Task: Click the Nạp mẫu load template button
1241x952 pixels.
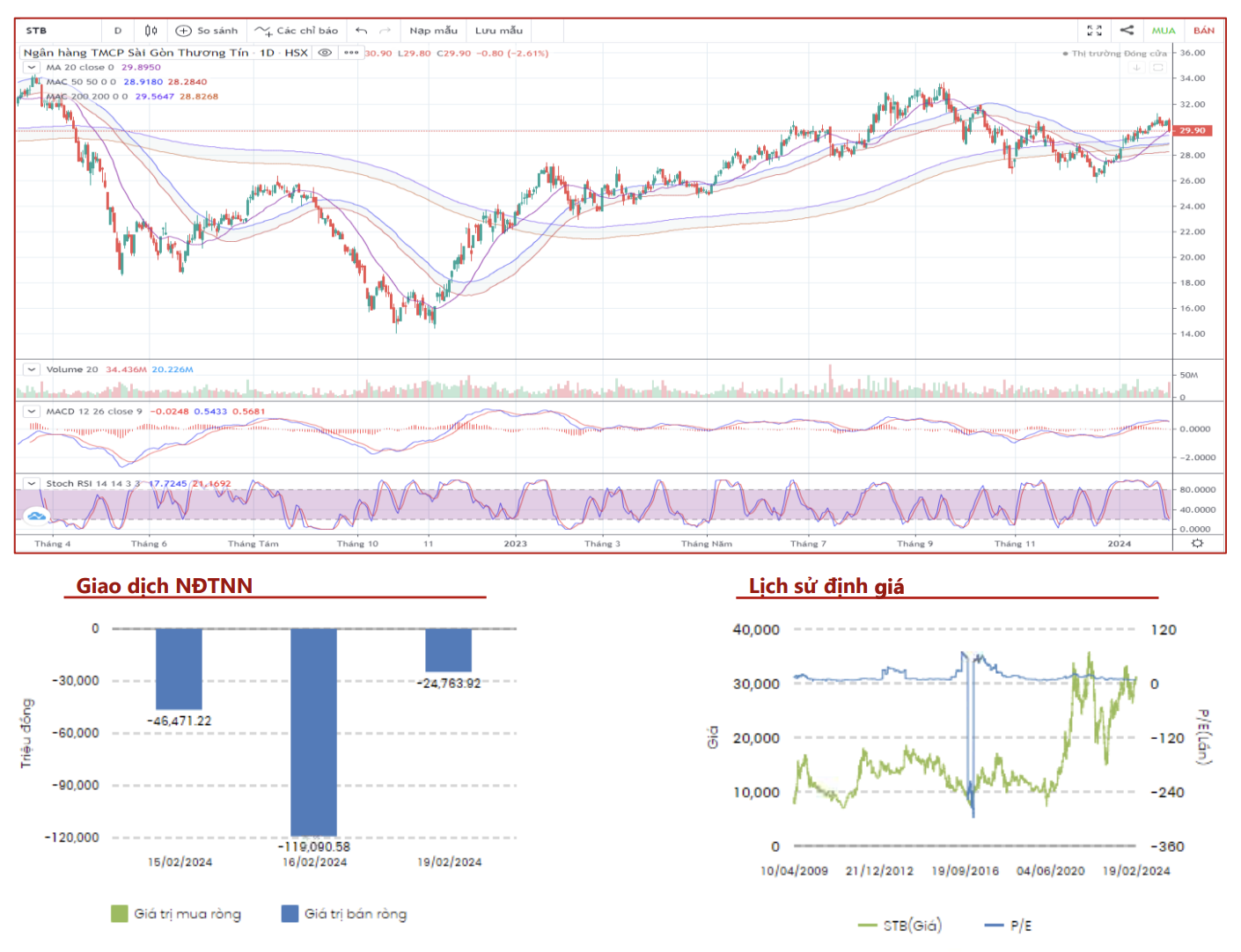Action: [x=433, y=31]
